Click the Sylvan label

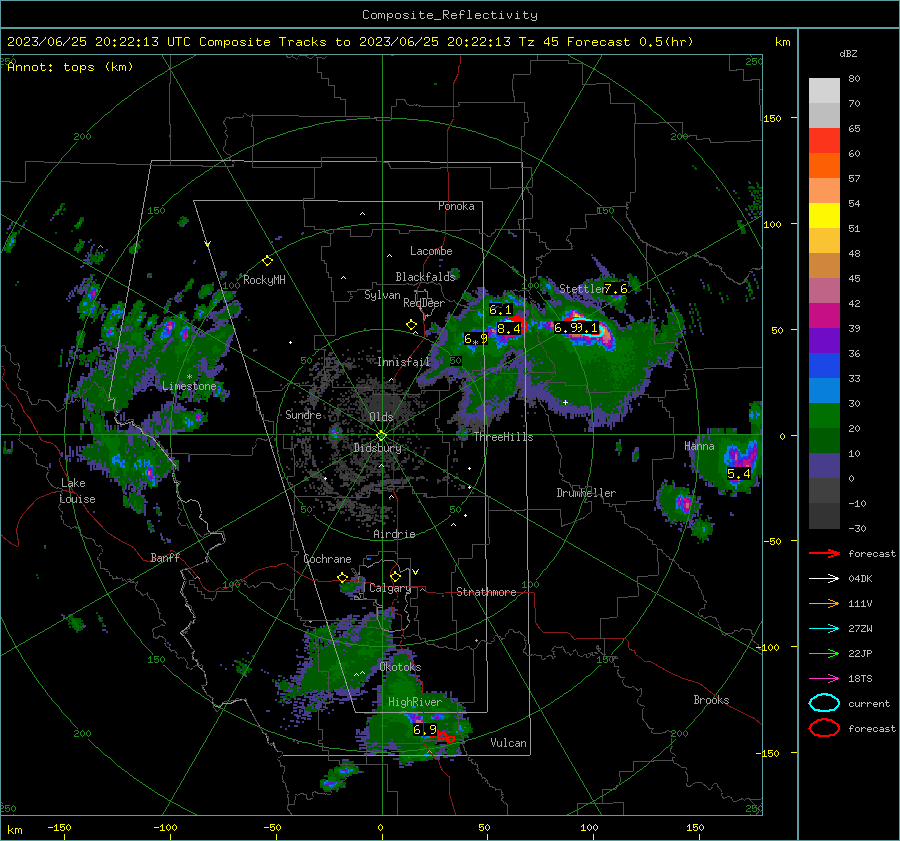[x=382, y=295]
